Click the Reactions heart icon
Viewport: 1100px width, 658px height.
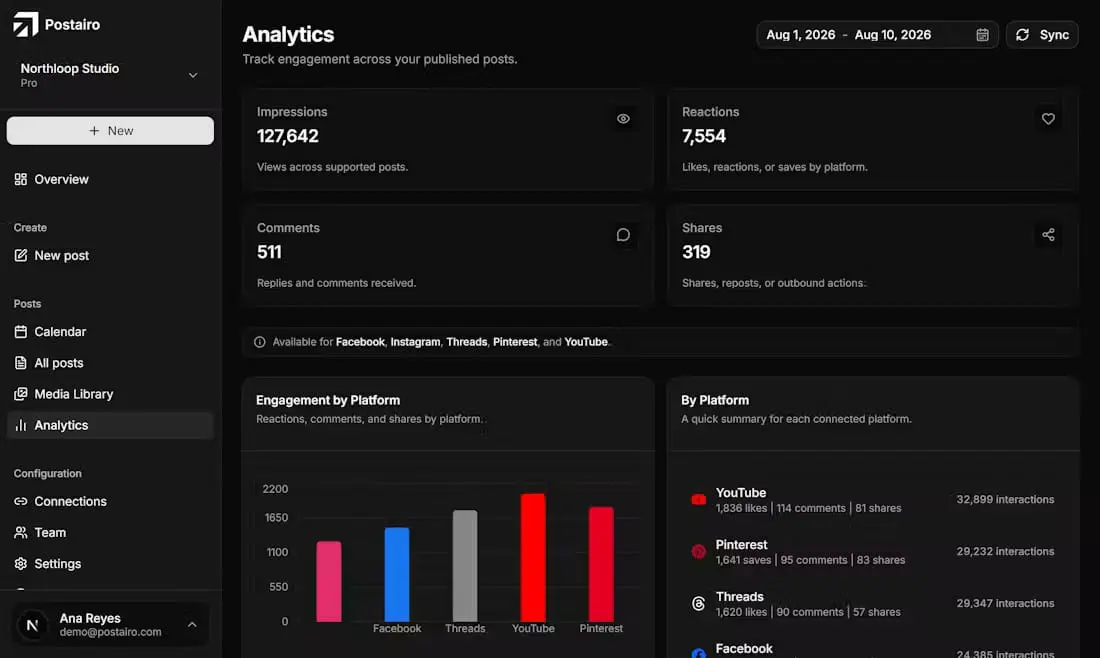click(1048, 119)
